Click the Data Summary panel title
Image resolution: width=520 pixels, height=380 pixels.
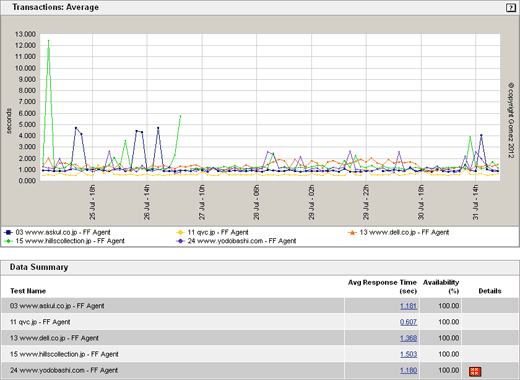(39, 267)
